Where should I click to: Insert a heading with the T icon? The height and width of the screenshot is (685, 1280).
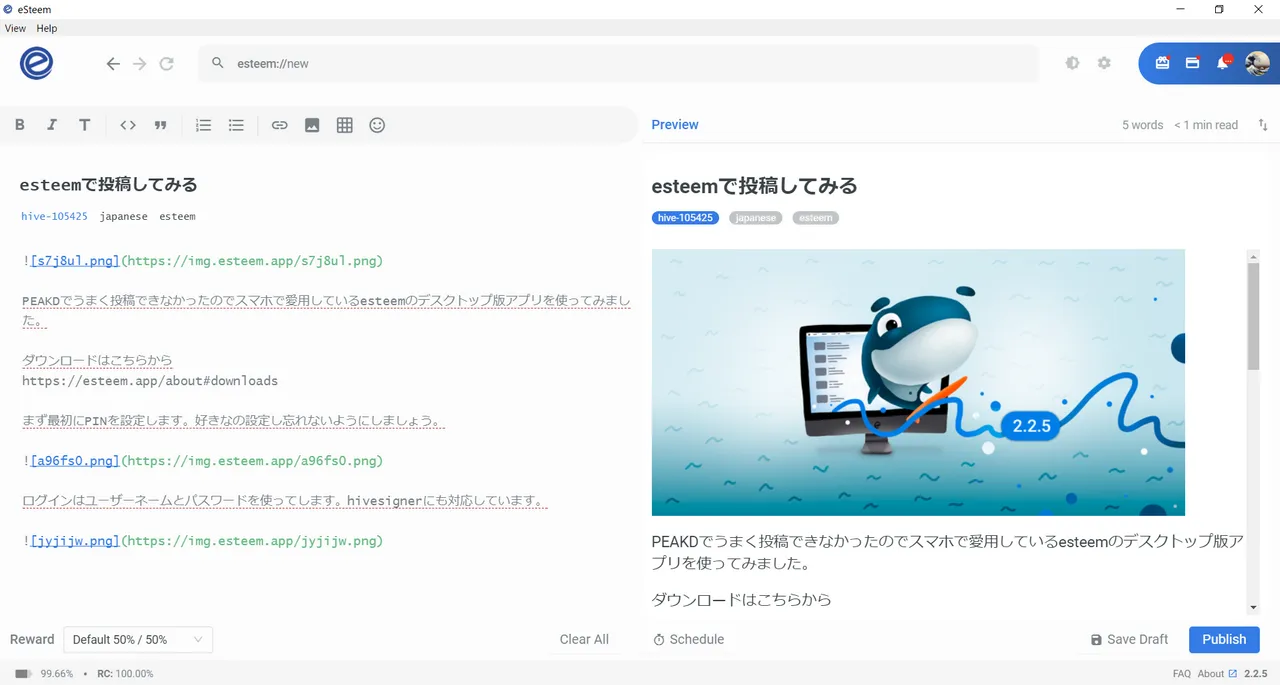coord(85,125)
